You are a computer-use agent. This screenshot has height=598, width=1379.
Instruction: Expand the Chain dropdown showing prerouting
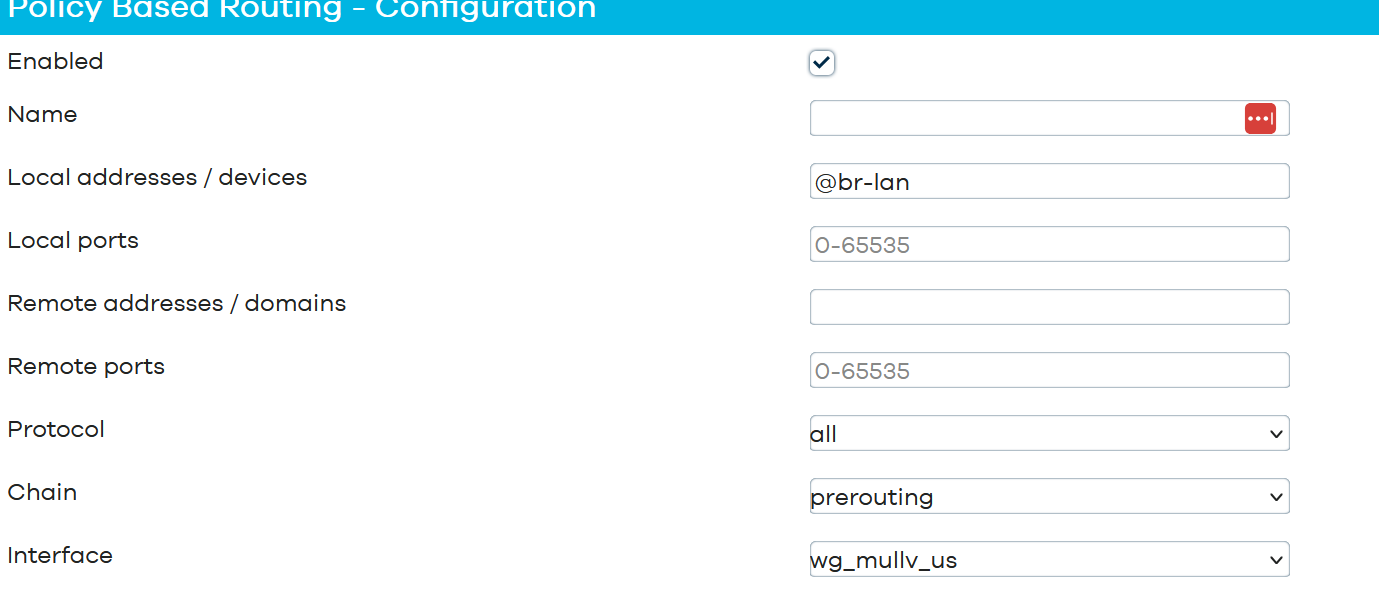point(1049,497)
